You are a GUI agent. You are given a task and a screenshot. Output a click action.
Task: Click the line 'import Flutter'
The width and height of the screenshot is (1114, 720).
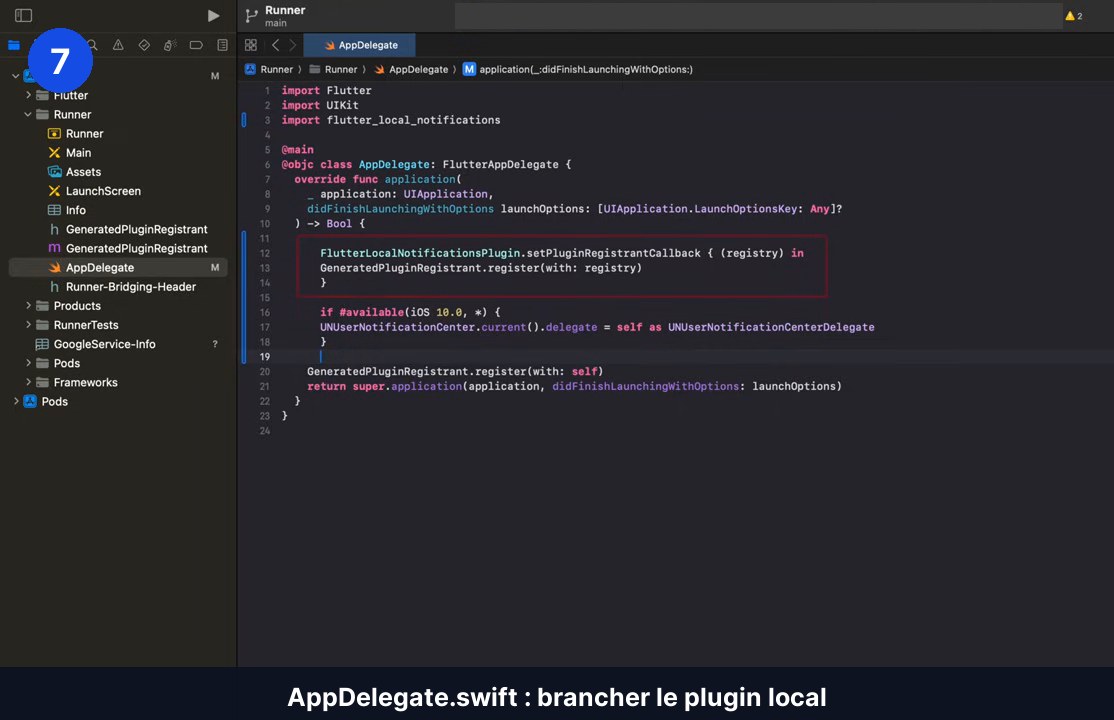coord(326,90)
